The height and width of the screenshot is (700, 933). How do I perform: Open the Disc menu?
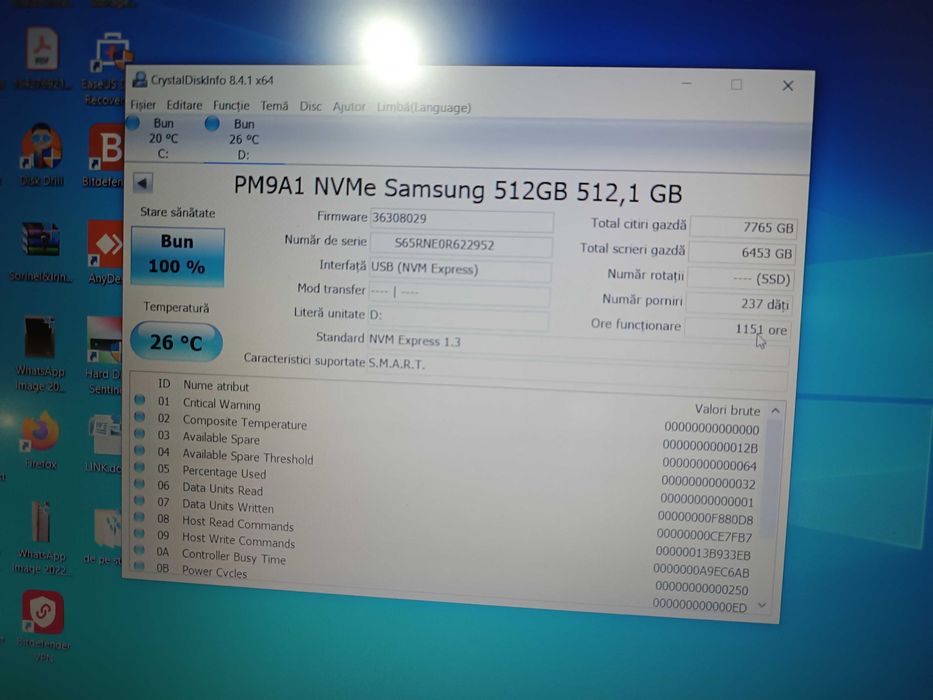pos(310,107)
